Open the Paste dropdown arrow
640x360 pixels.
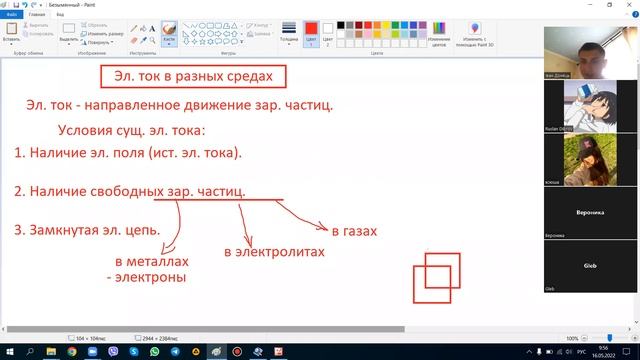click(x=11, y=44)
